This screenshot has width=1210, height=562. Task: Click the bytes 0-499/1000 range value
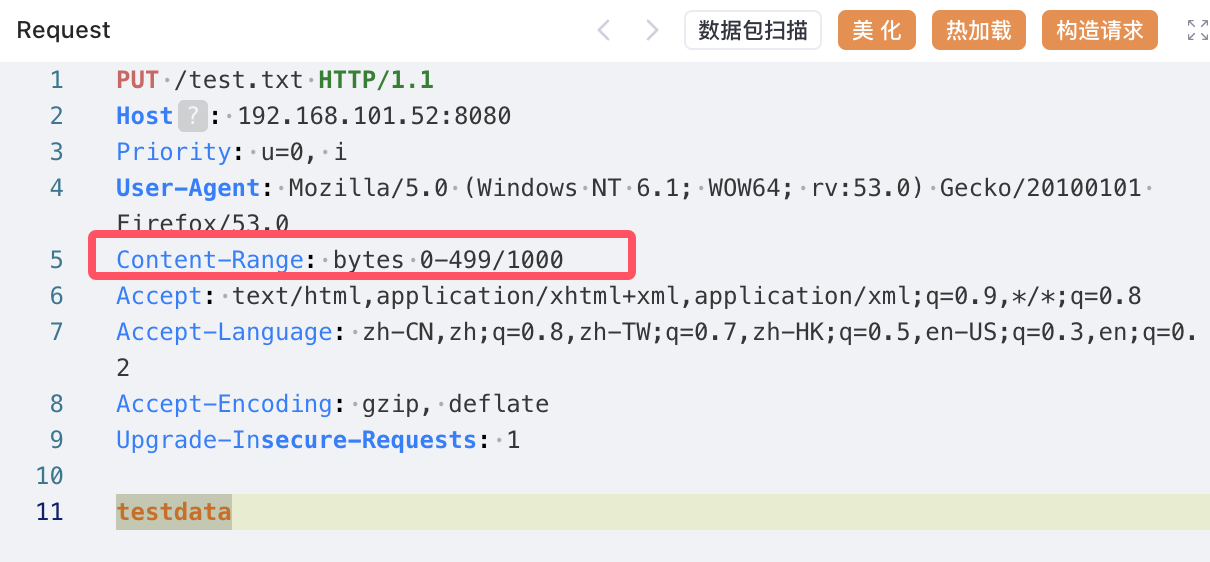[x=448, y=260]
